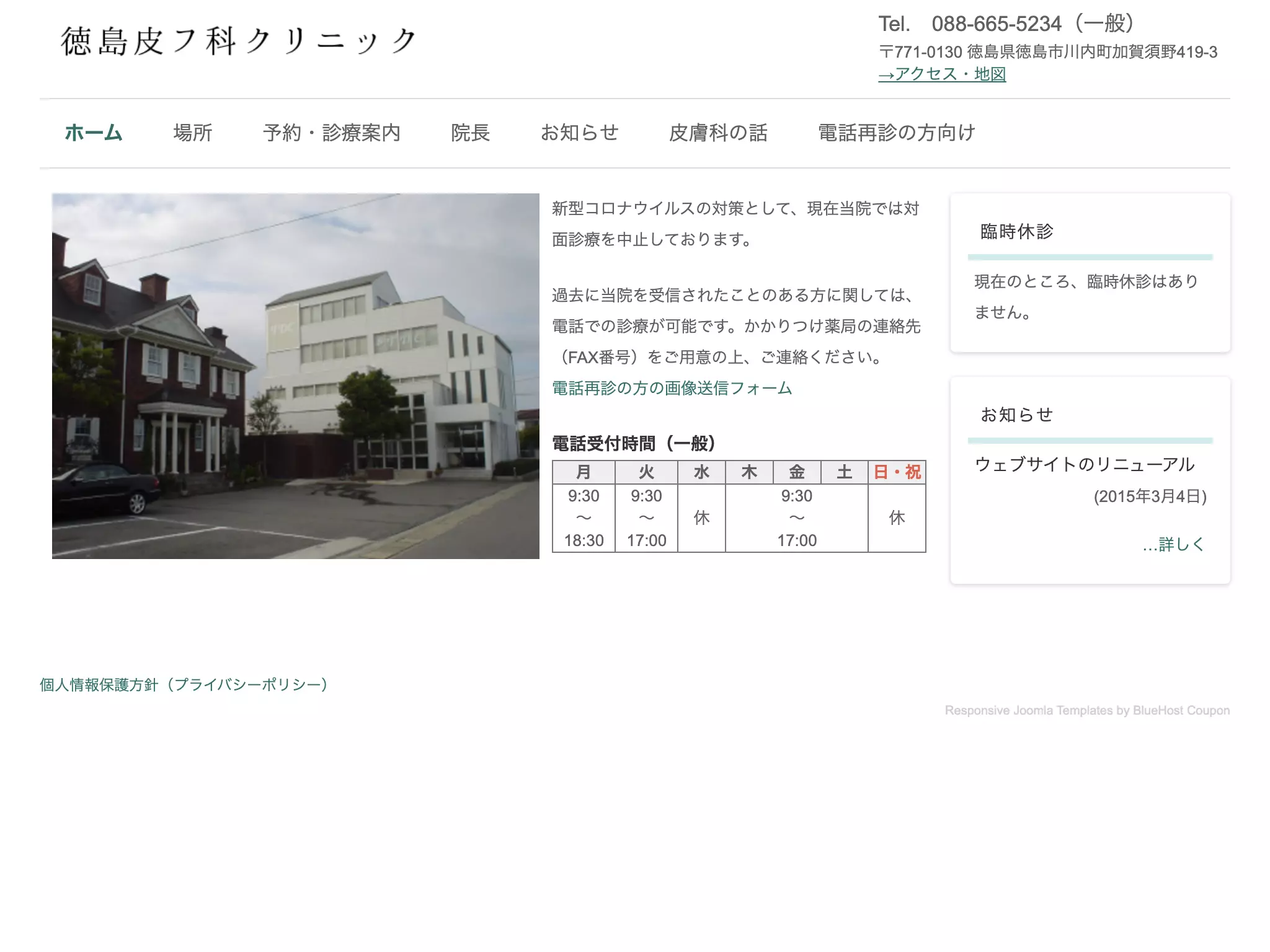Open 予約・診療案内 in the navigation
This screenshot has width=1270, height=952.
[x=332, y=133]
